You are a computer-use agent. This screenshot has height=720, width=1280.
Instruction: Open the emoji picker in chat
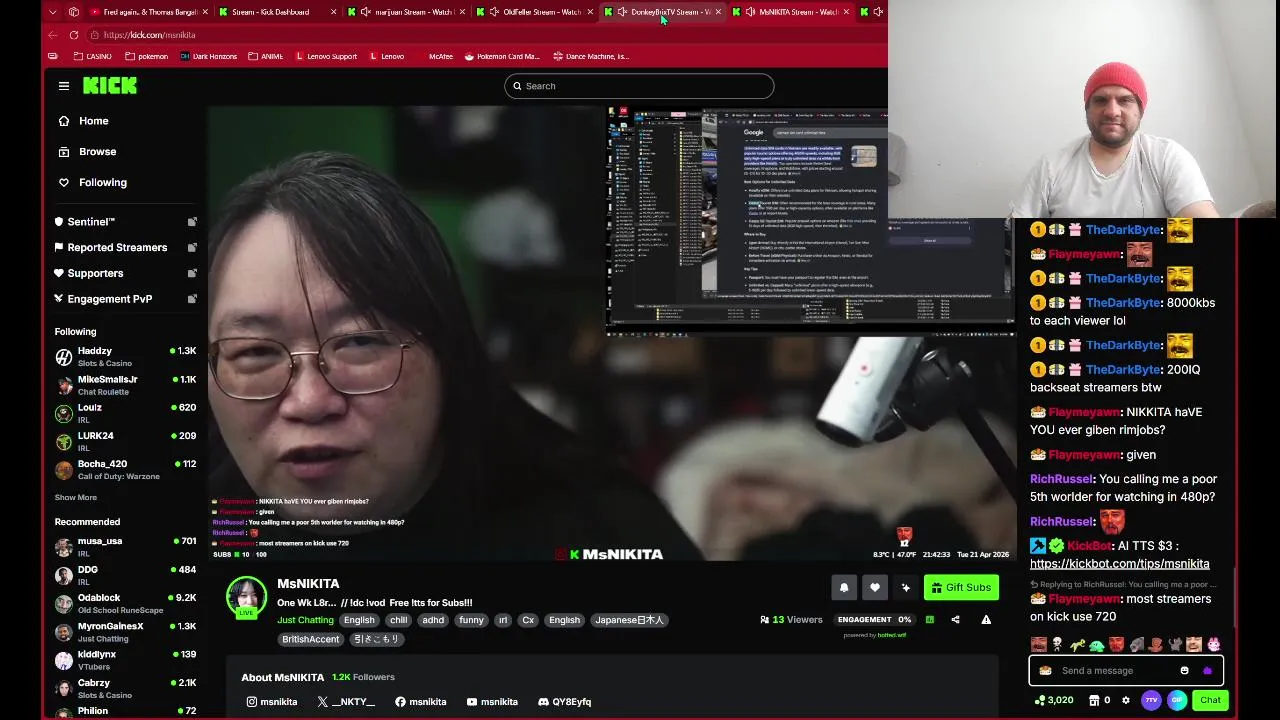1185,671
